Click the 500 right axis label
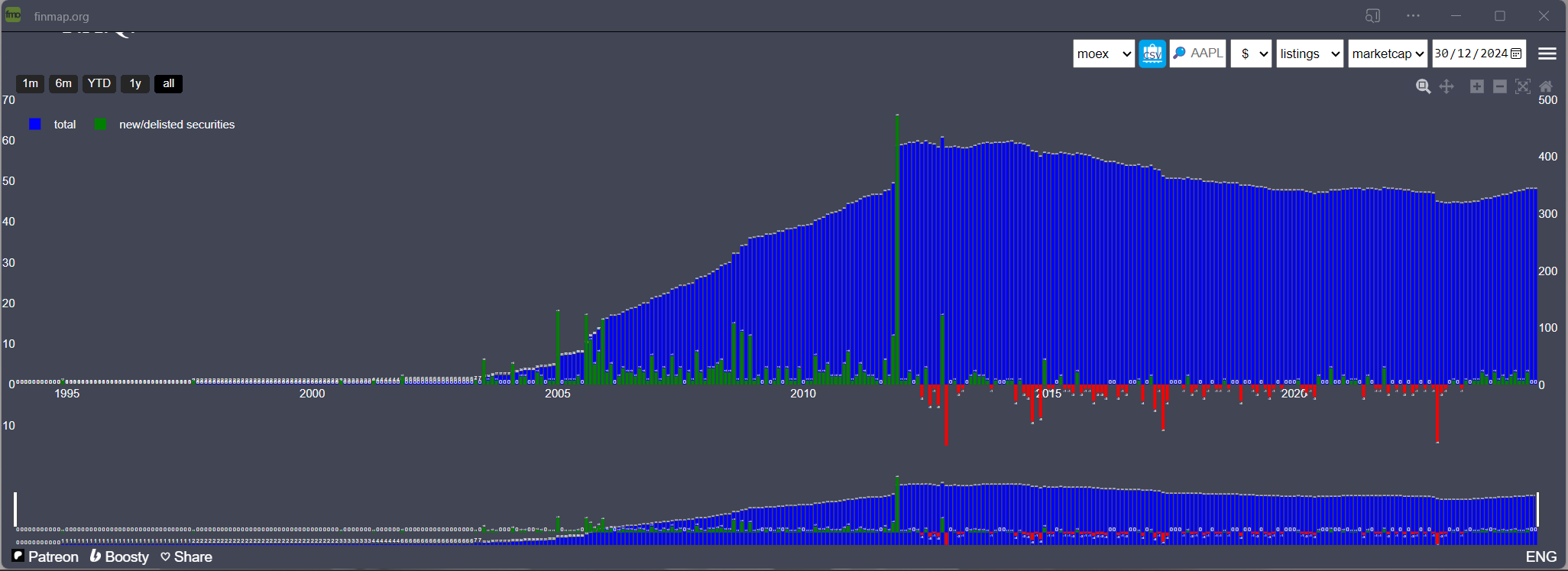The width and height of the screenshot is (1568, 571). click(x=1548, y=100)
